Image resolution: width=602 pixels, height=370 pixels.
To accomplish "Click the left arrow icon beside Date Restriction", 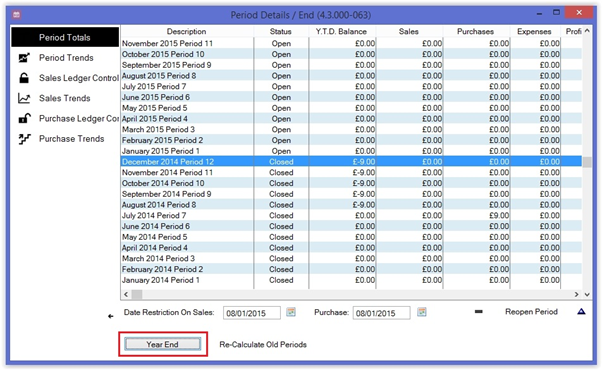I will point(111,316).
